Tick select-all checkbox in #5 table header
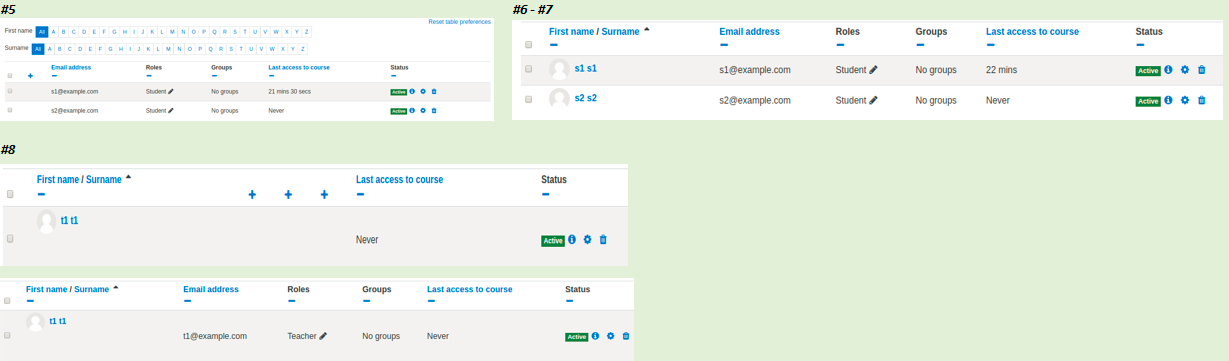Screen dimensions: 1229x361 click(10, 76)
